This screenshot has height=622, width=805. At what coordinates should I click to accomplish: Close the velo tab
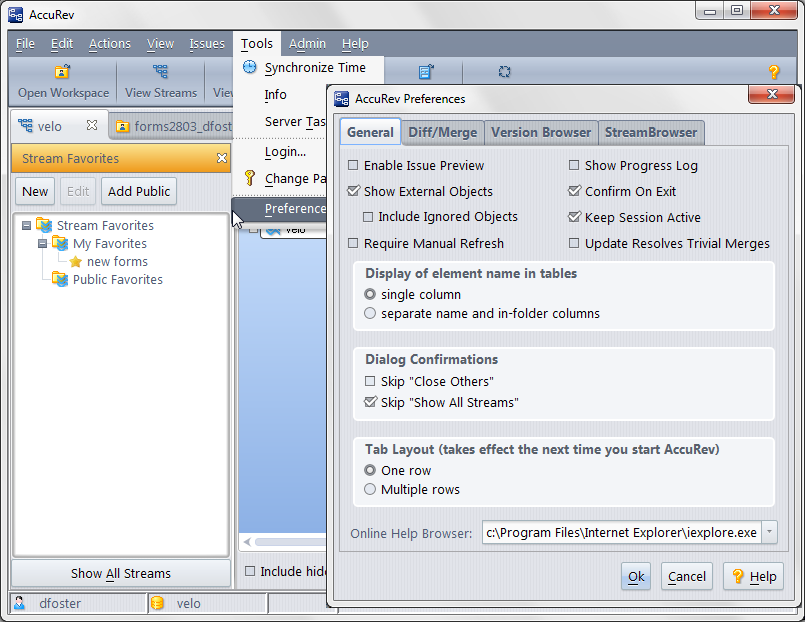[92, 126]
